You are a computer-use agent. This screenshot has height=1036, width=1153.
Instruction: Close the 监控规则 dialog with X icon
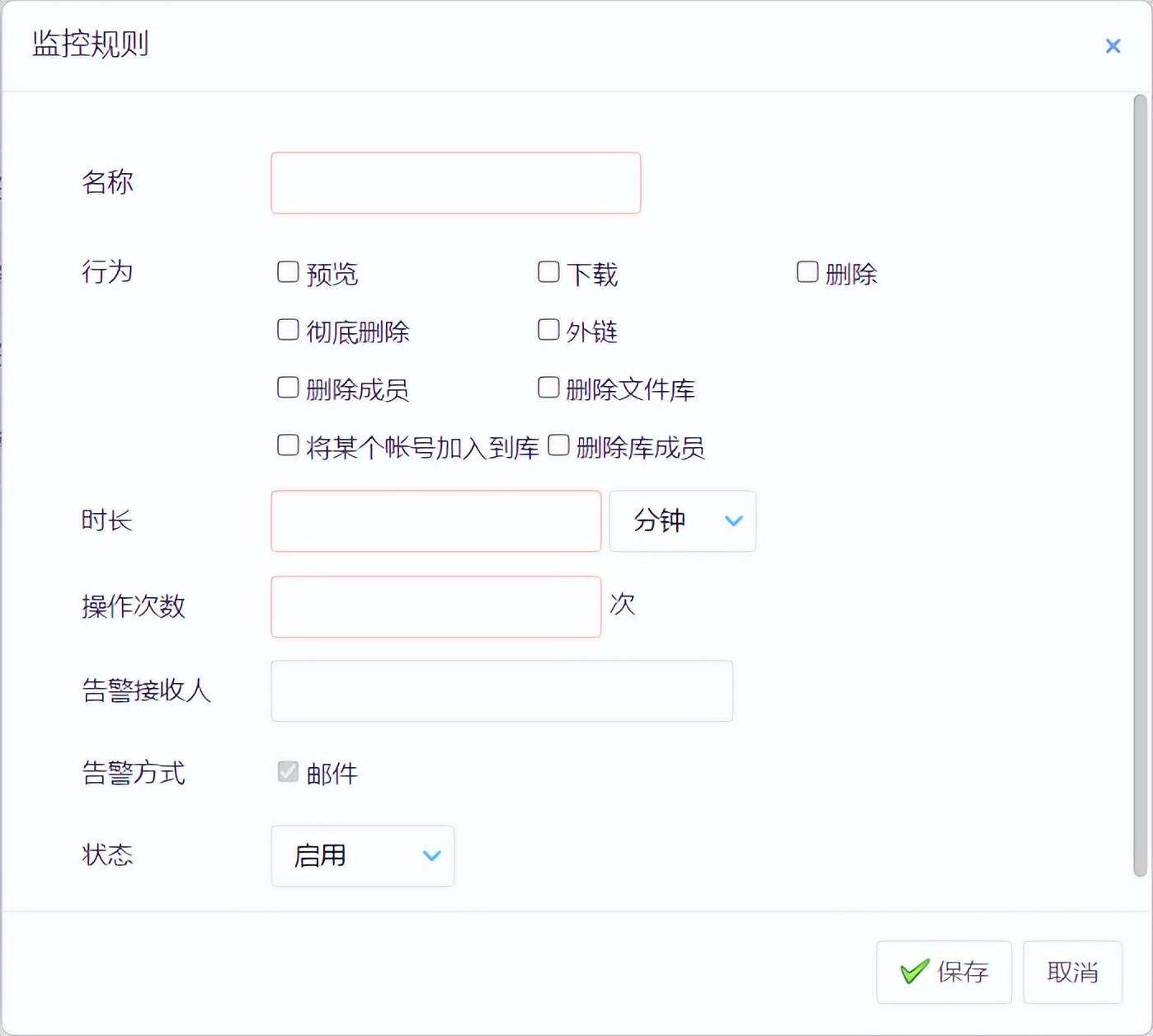click(1113, 46)
